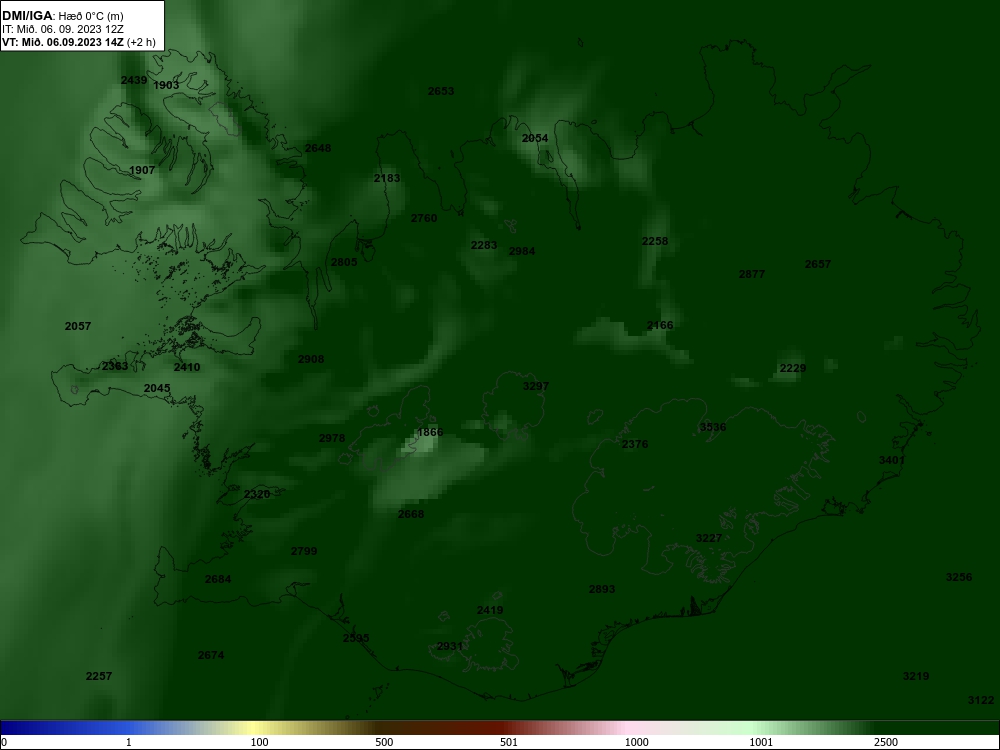
Task: Click the color scale label 500
Action: click(x=384, y=742)
